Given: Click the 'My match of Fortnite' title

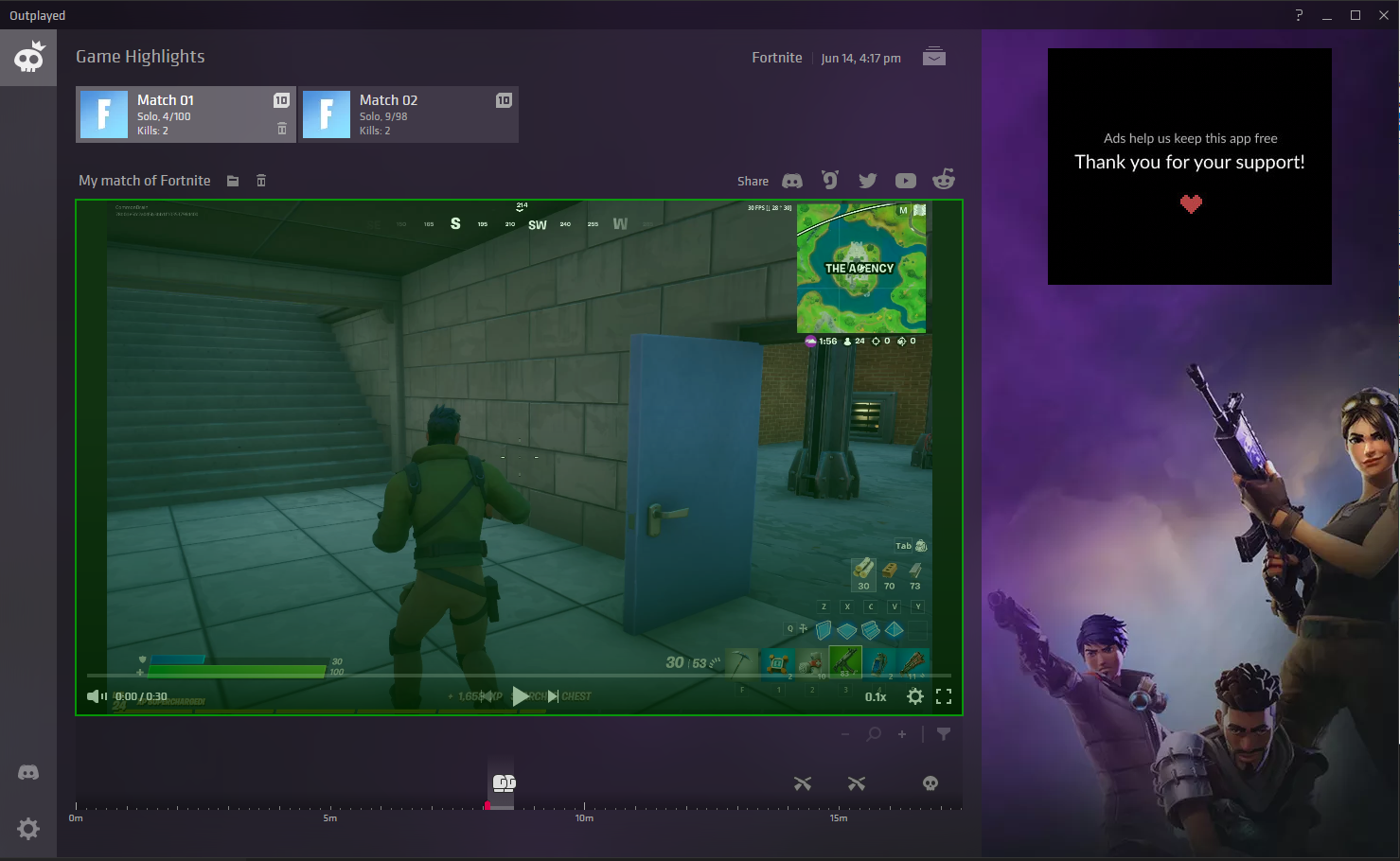Looking at the screenshot, I should tap(145, 181).
